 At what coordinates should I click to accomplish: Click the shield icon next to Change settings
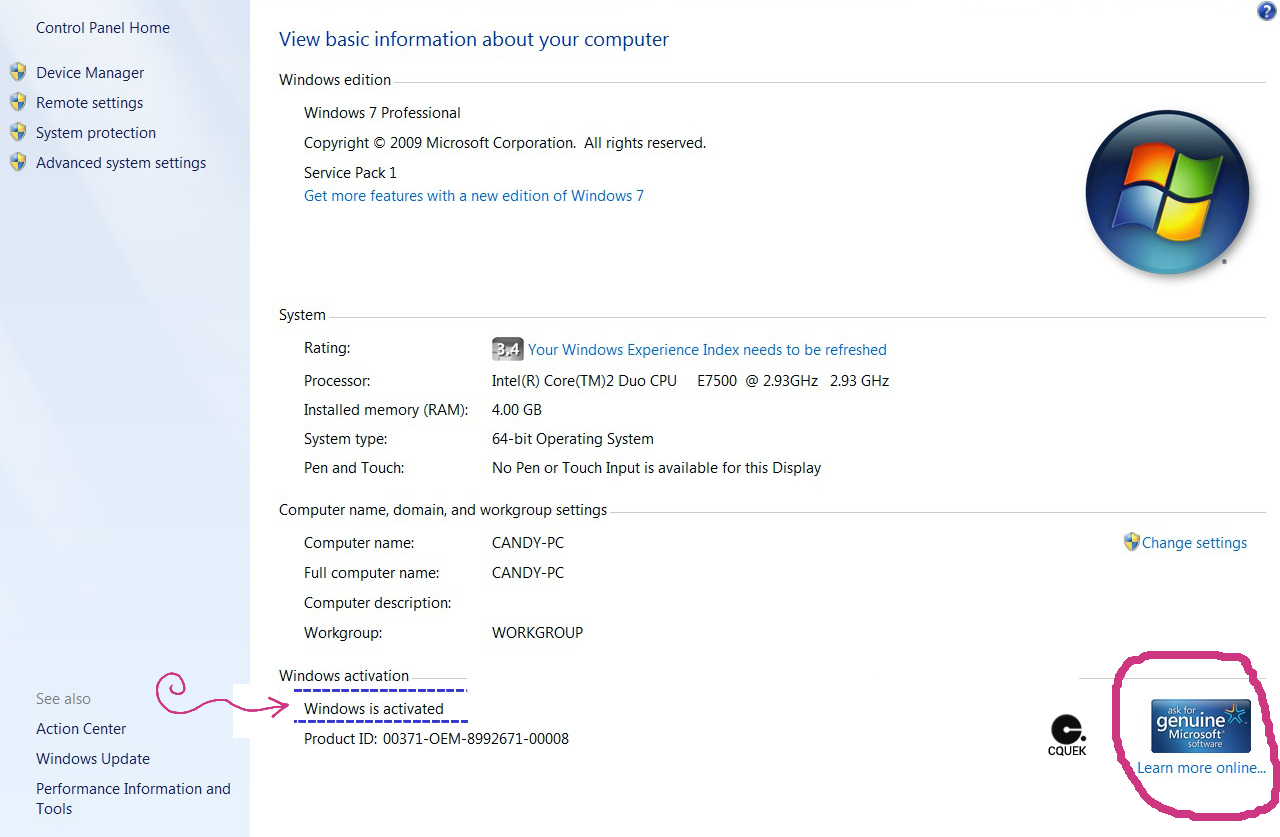click(1132, 542)
